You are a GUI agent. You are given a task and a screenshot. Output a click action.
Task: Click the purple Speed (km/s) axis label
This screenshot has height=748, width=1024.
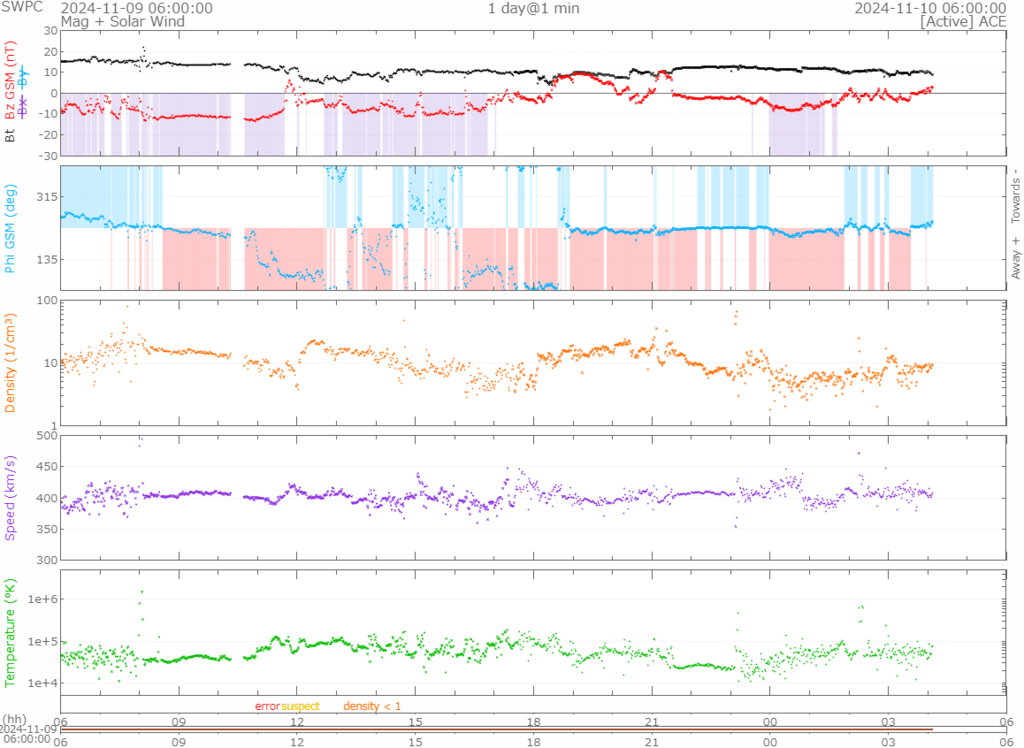pyautogui.click(x=10, y=497)
